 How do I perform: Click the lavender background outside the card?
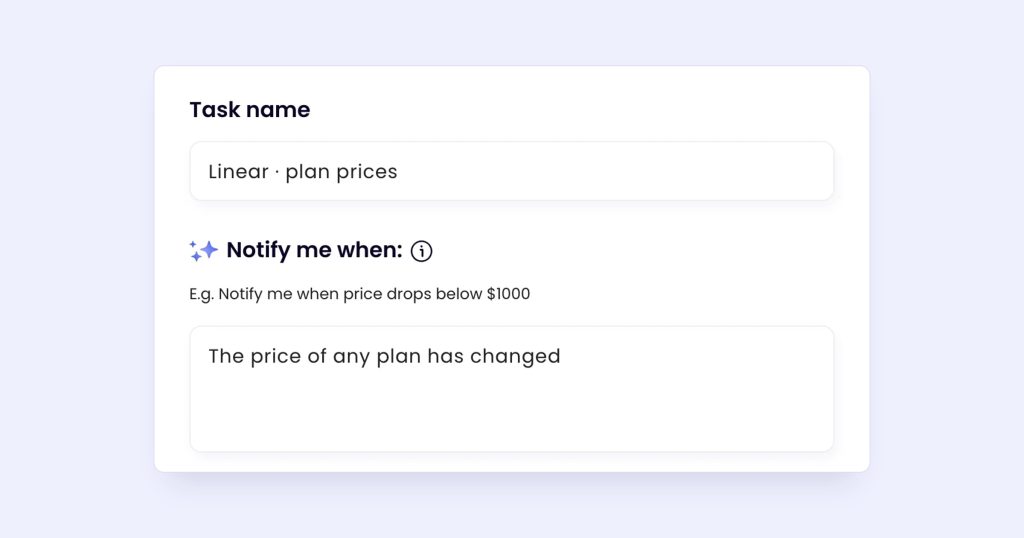[78, 261]
